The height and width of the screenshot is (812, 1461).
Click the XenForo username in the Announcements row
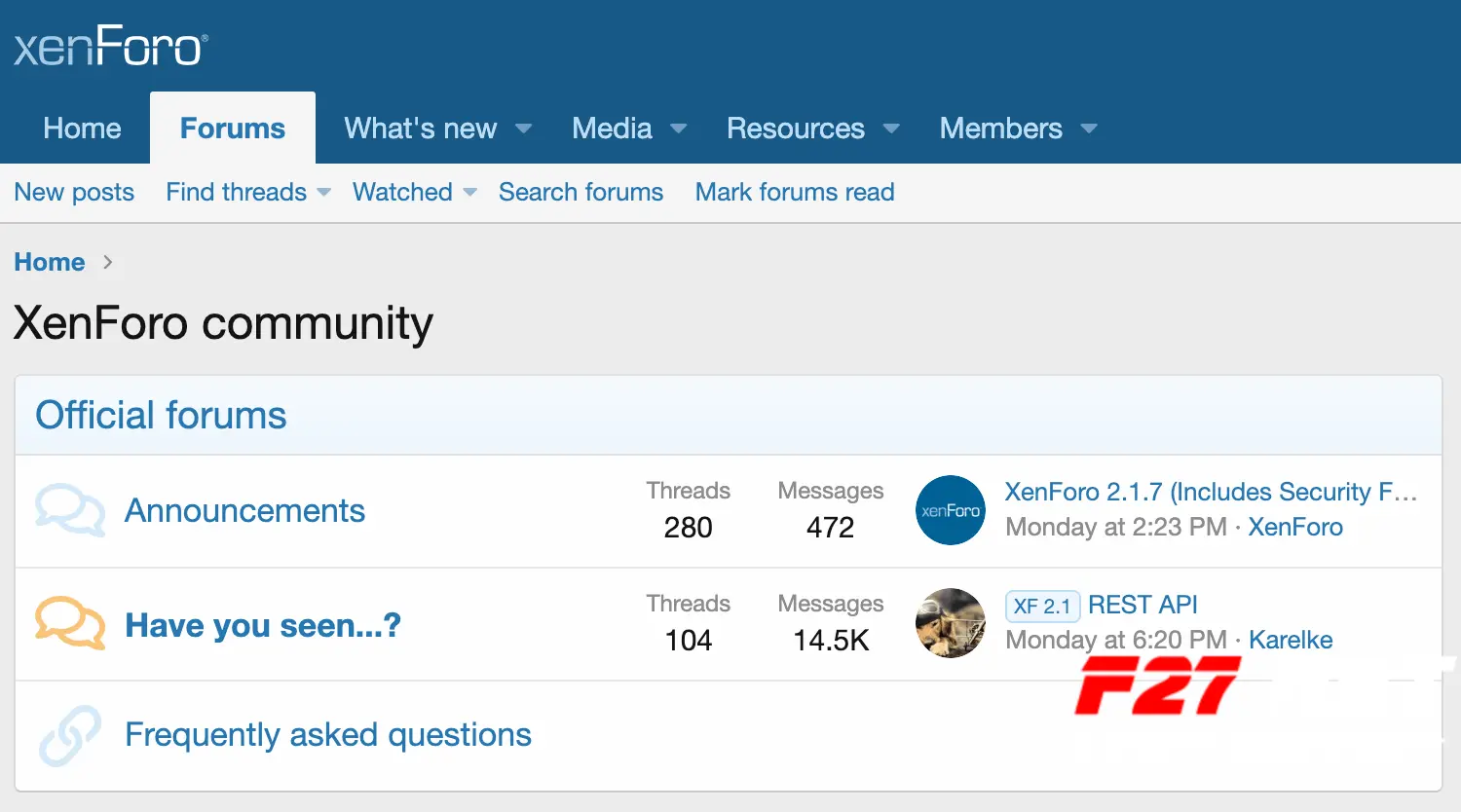coord(1295,527)
